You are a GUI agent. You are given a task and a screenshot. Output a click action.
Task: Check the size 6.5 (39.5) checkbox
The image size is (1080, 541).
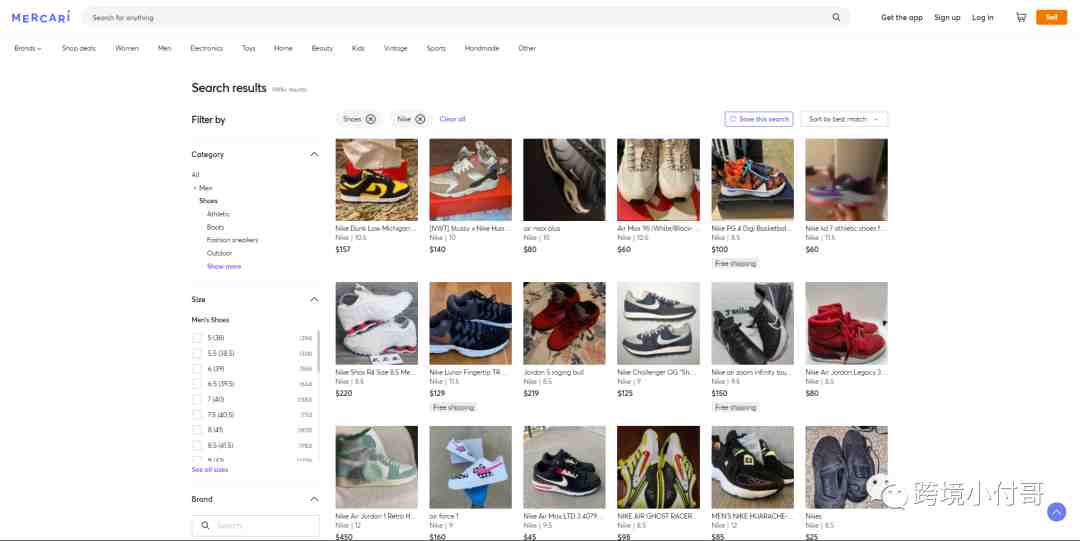(x=197, y=384)
